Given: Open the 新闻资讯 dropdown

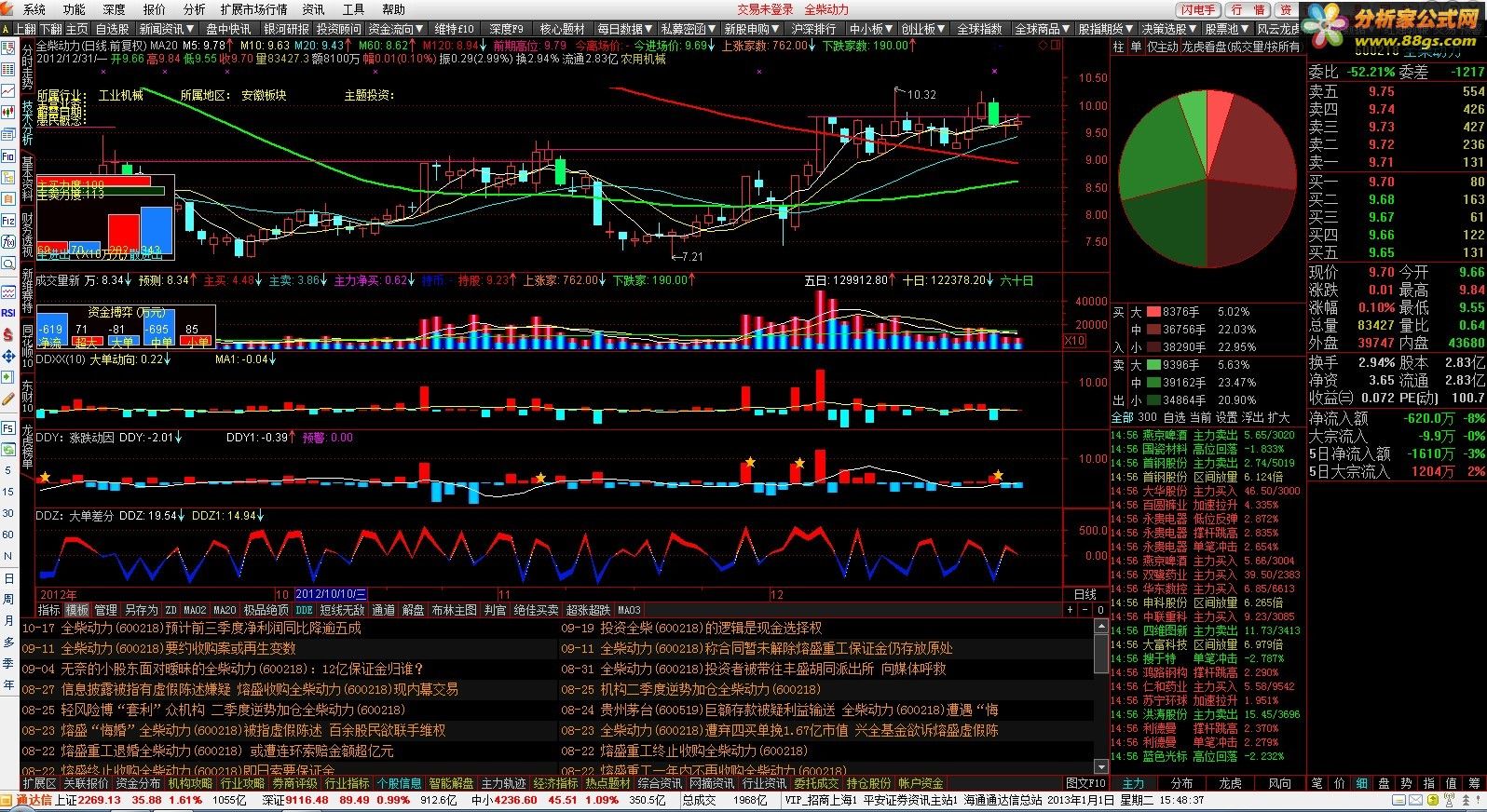Looking at the screenshot, I should point(166,30).
